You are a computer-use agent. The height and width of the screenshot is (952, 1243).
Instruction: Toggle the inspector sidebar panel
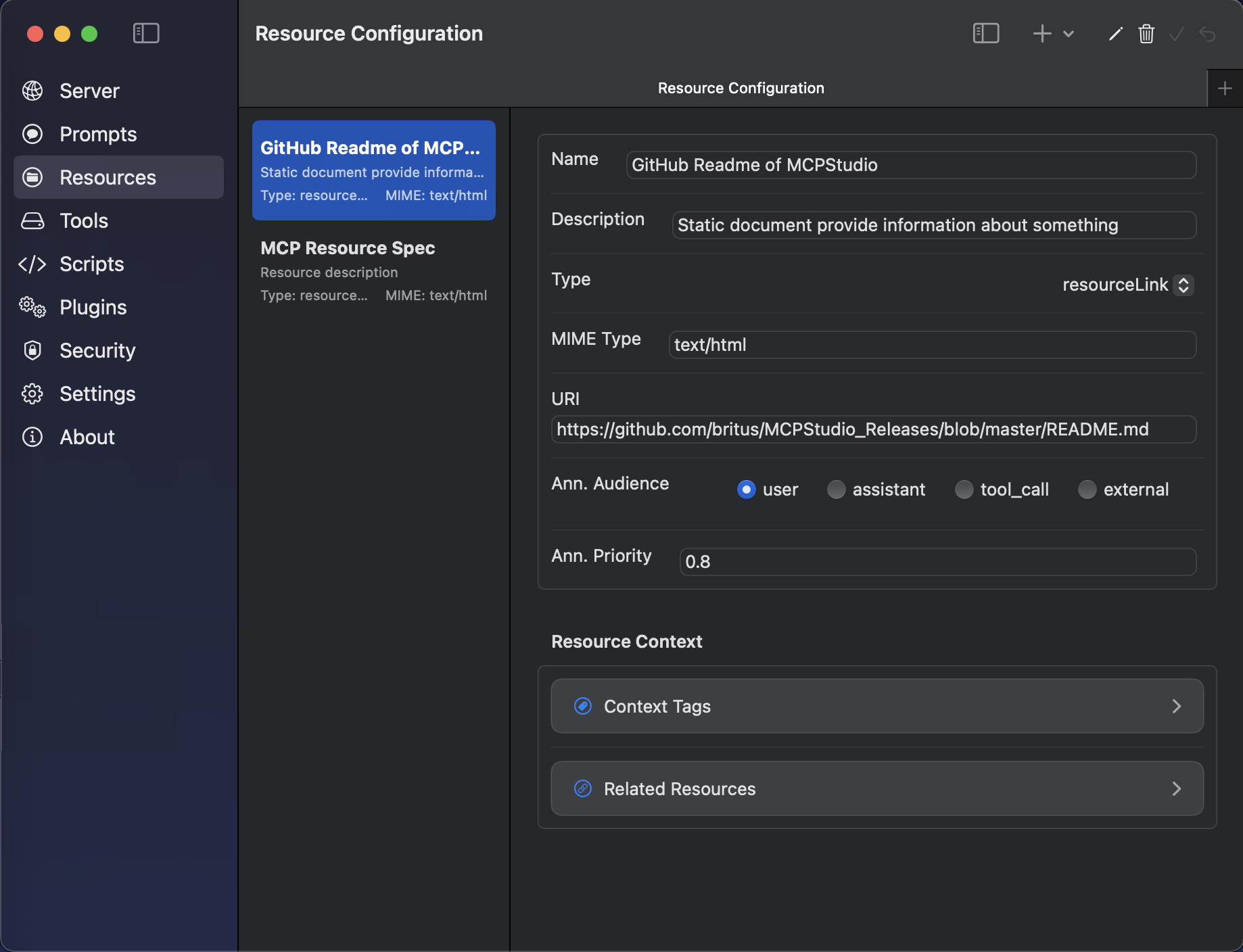coord(985,33)
